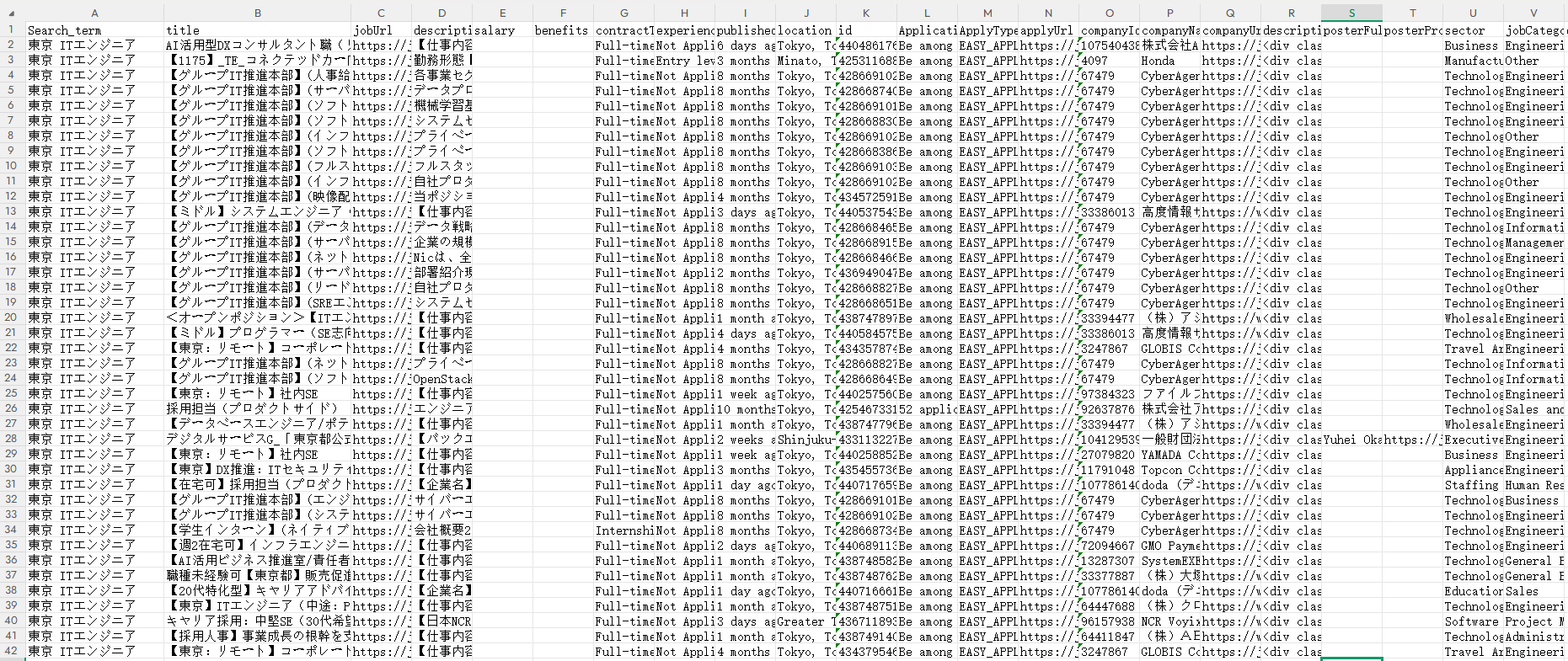Select row 28 header
The height and width of the screenshot is (661, 1568).
12,439
